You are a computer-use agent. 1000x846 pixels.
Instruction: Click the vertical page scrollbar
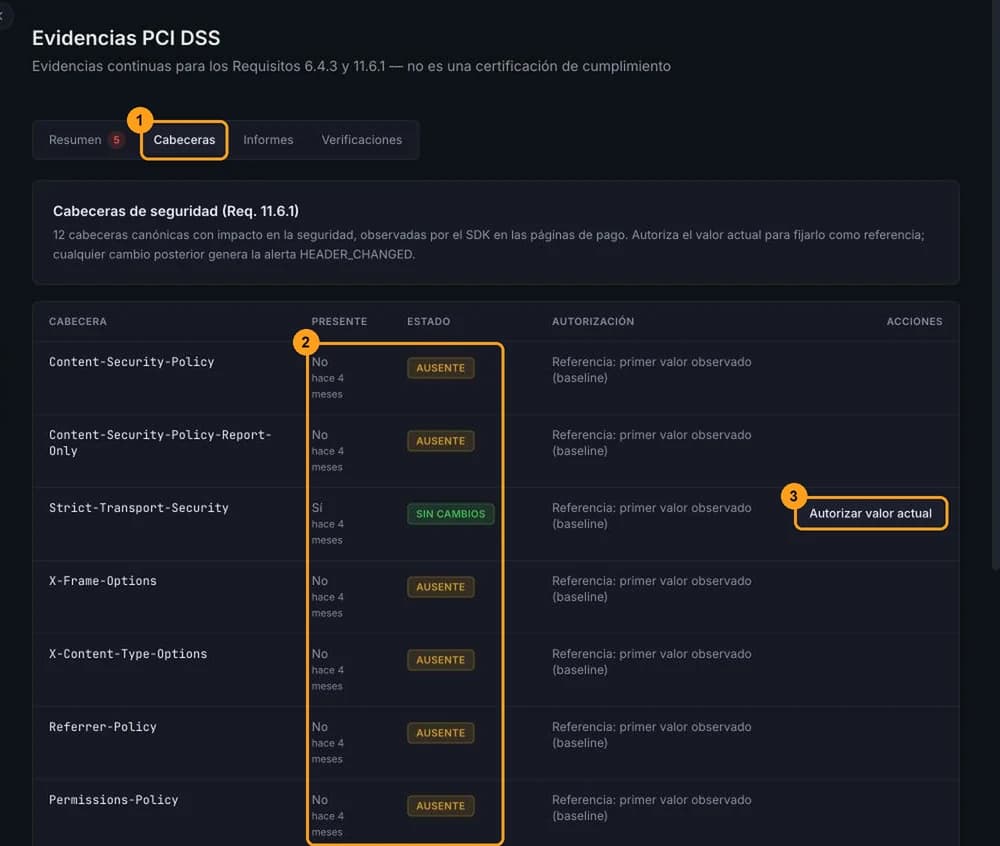(996, 285)
